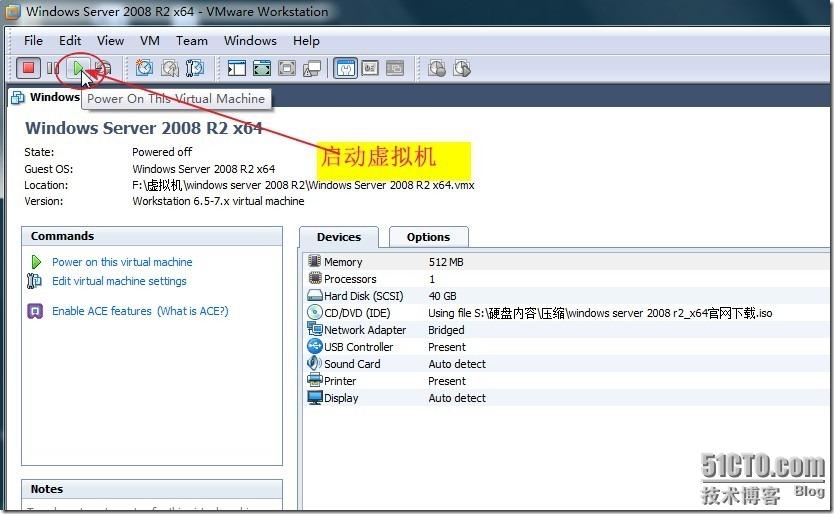834x514 pixels.
Task: Switch to full screen mode toolbar icon
Action: coord(262,68)
